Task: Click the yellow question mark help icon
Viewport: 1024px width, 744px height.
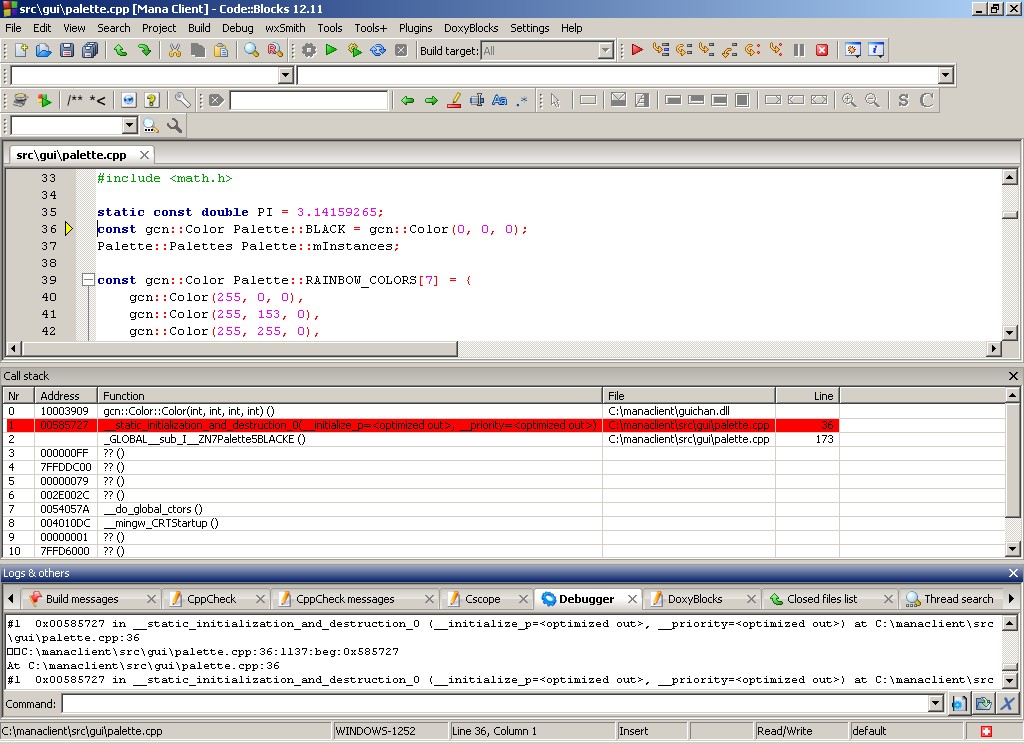Action: tap(152, 101)
